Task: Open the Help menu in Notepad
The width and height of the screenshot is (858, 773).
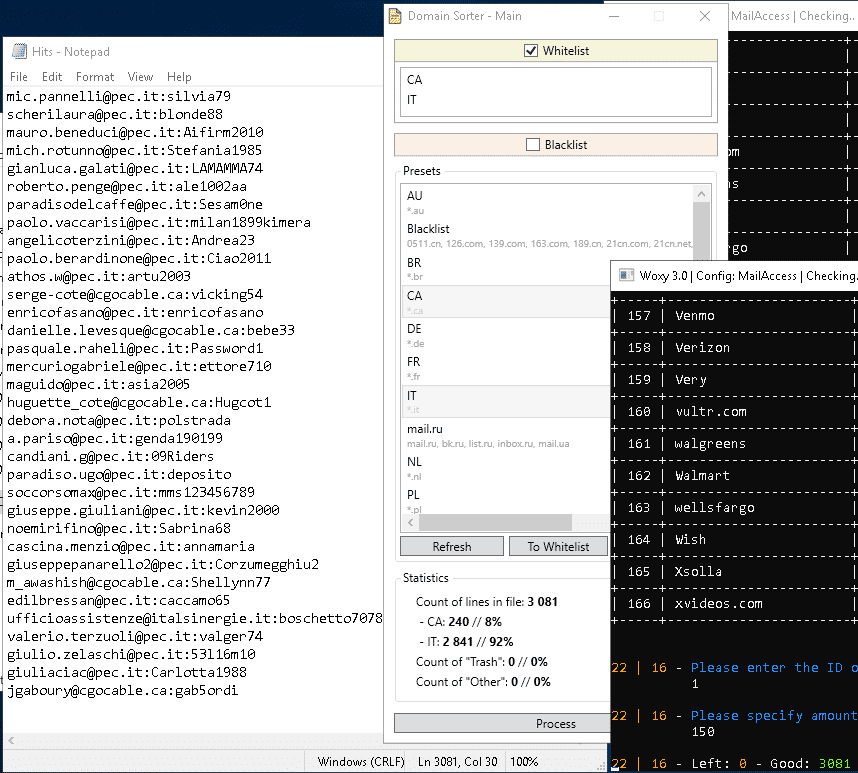Action: pos(179,77)
